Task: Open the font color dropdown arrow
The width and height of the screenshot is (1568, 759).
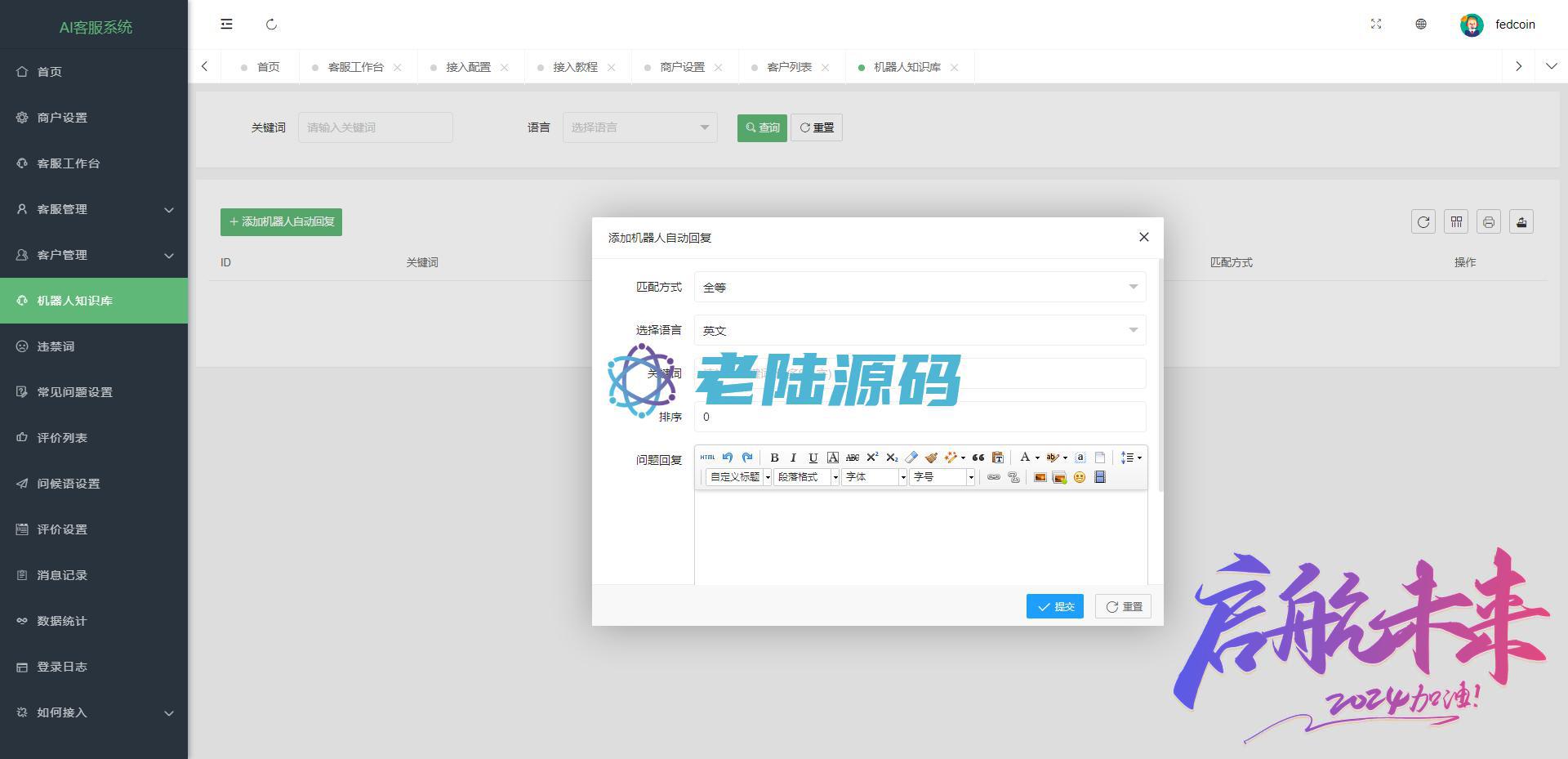Action: (1037, 458)
